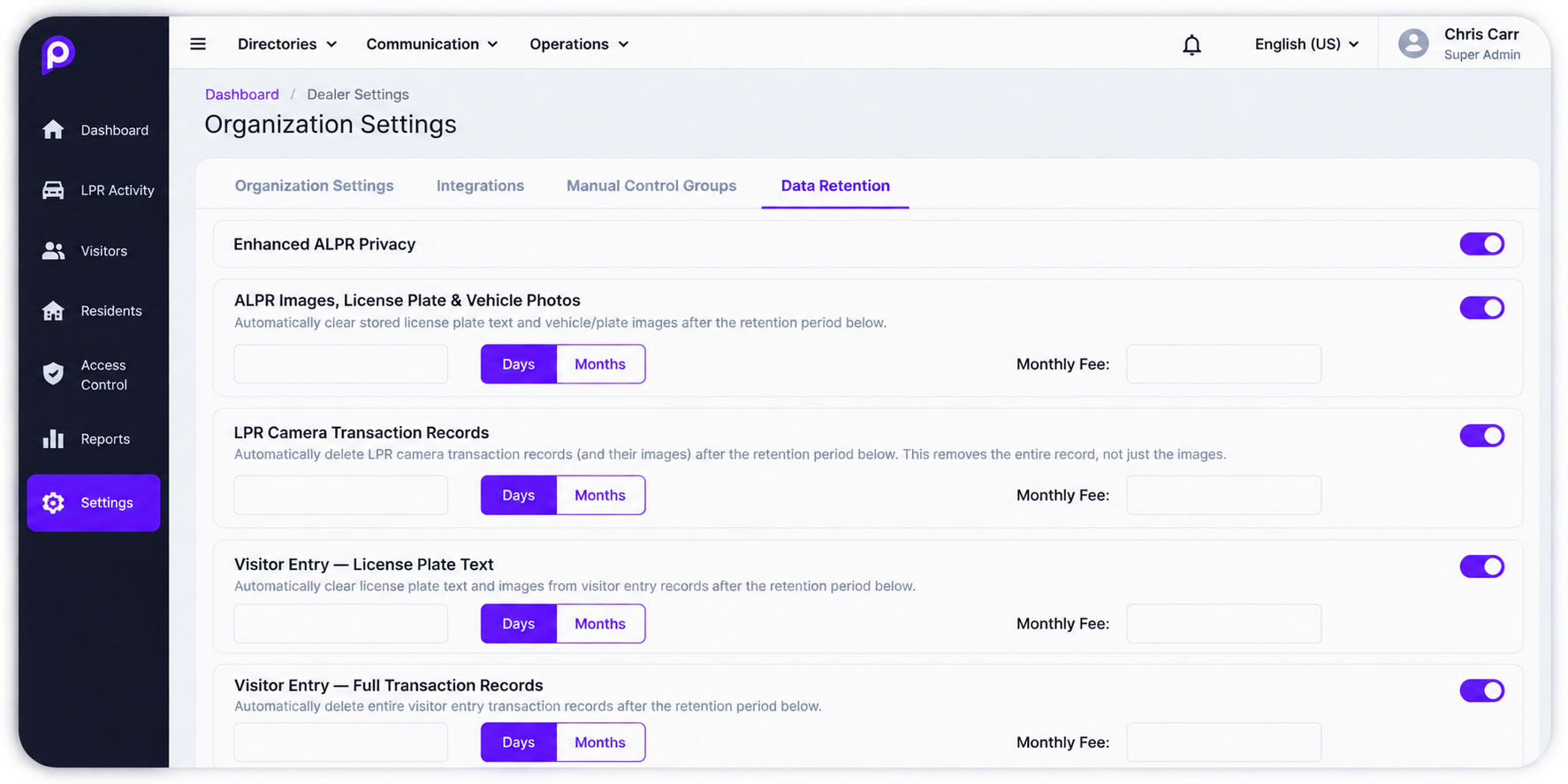
Task: Focus LPR Camera retention period field
Action: pos(340,495)
